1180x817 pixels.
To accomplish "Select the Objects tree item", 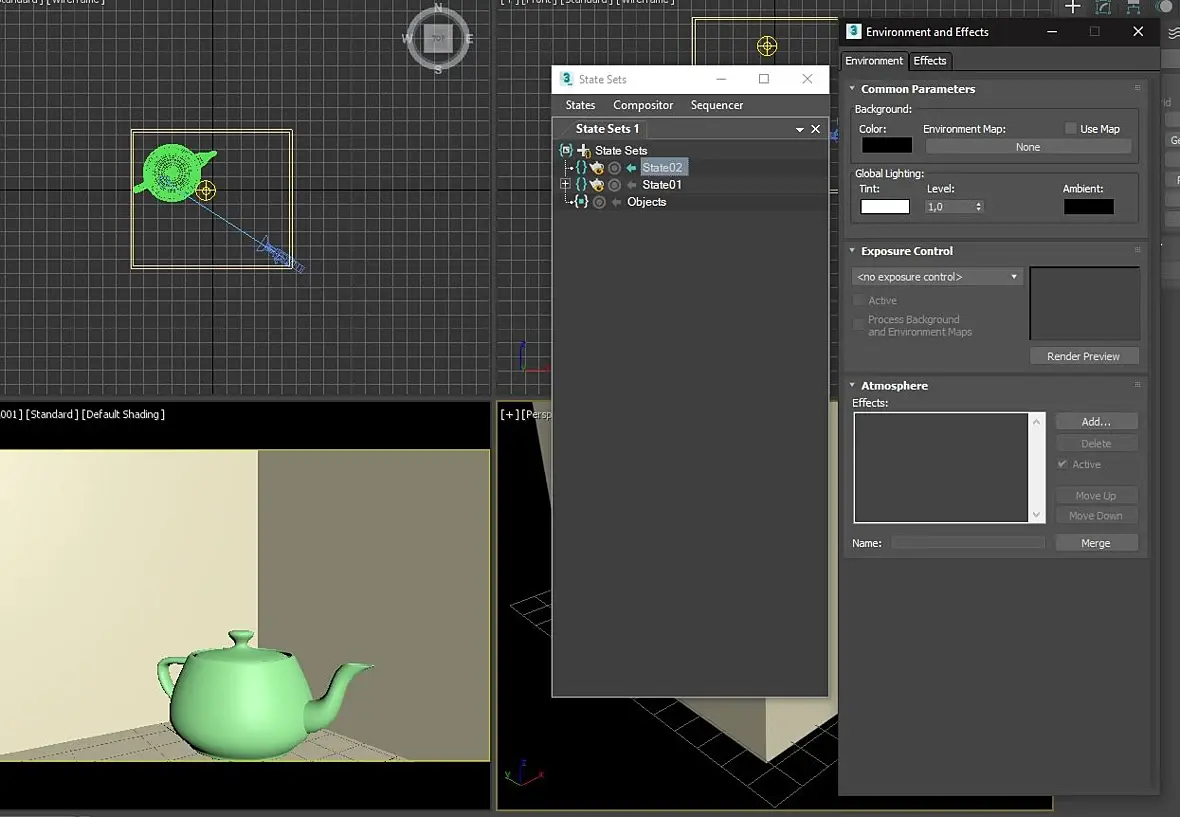I will click(646, 202).
